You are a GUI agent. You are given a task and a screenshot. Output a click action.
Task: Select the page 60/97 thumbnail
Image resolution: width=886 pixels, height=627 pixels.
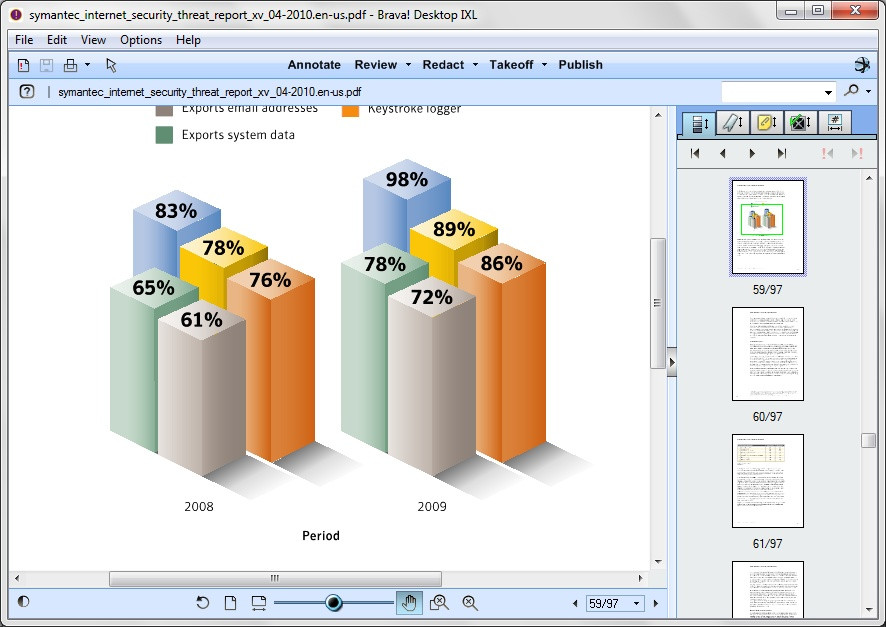coord(768,354)
